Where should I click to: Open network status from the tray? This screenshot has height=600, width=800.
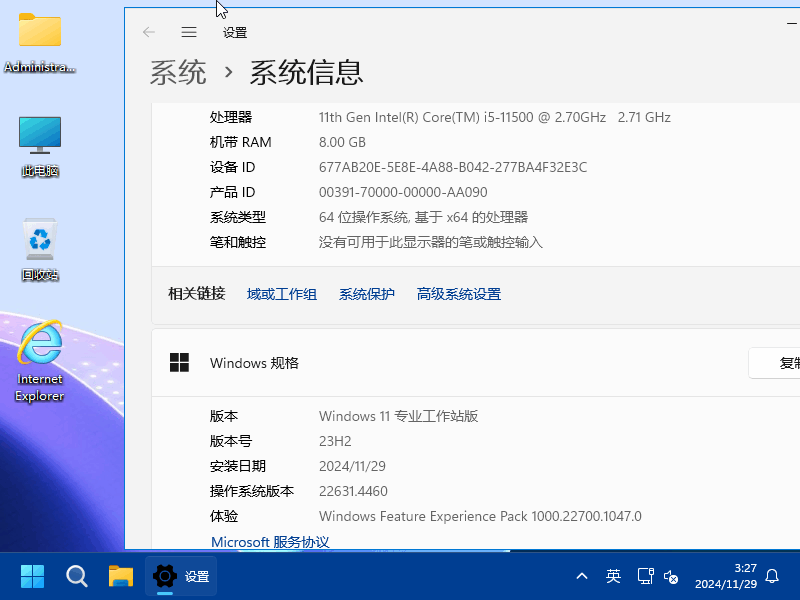pos(646,577)
